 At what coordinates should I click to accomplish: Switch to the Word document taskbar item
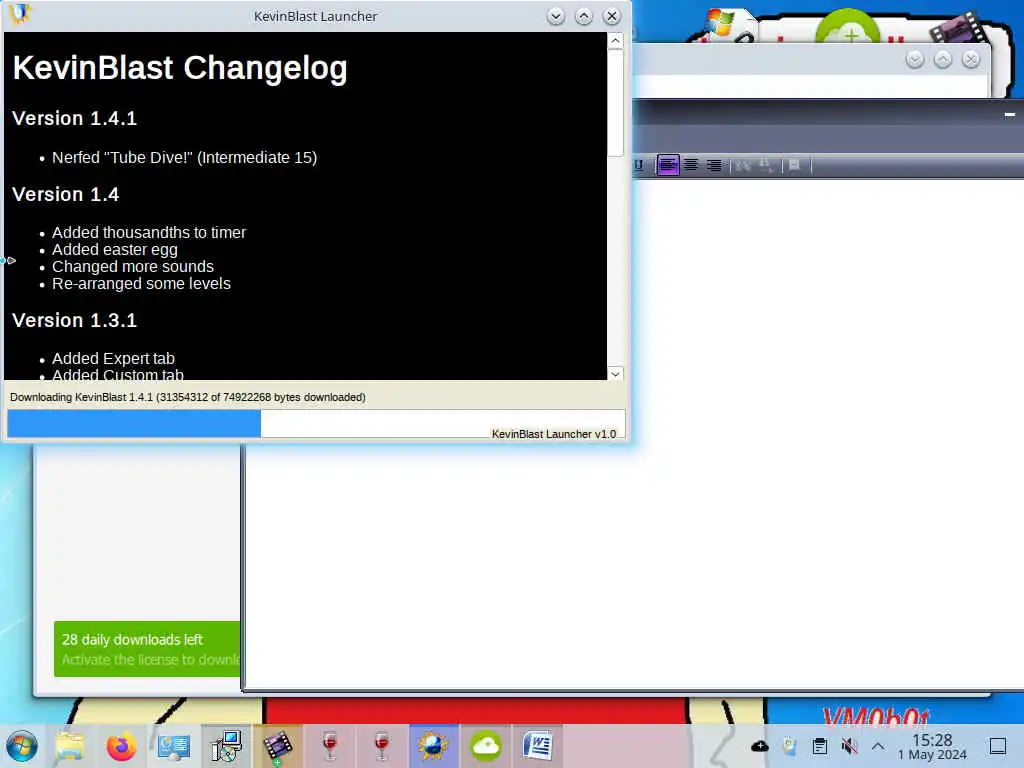[537, 746]
